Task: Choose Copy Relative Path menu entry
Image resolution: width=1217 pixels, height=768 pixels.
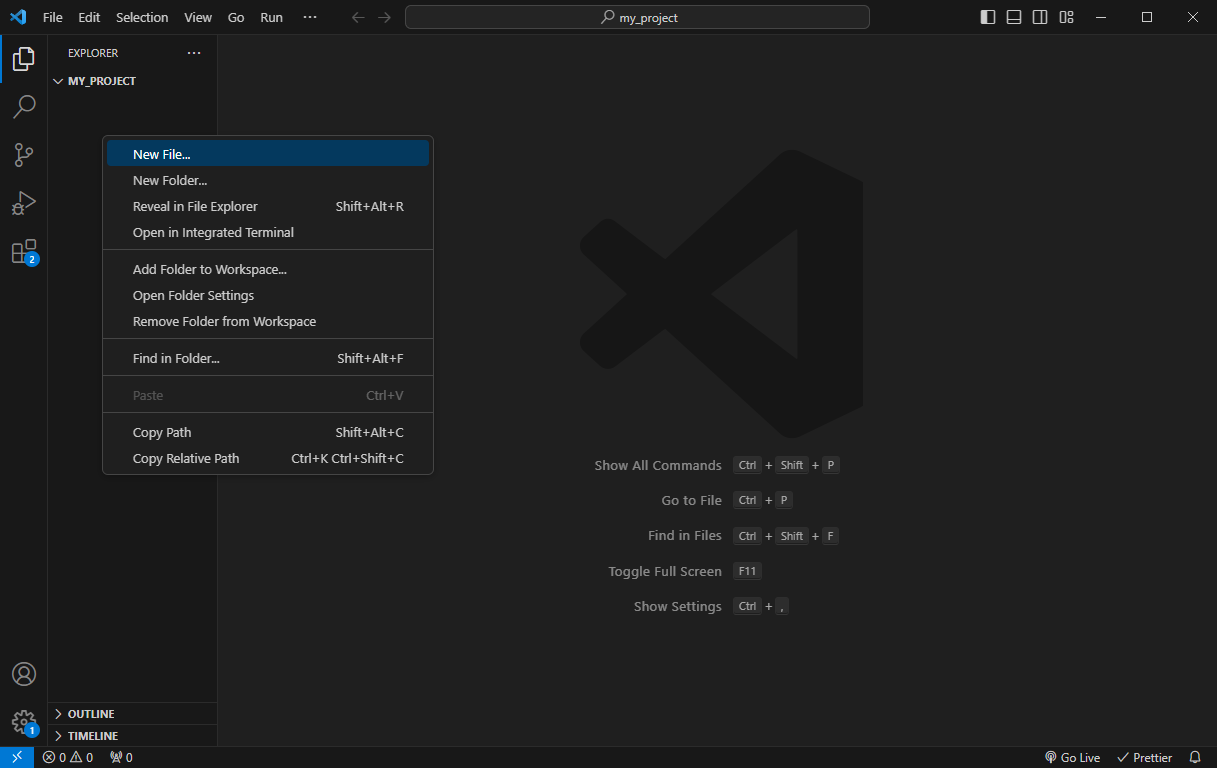Action: coord(186,459)
